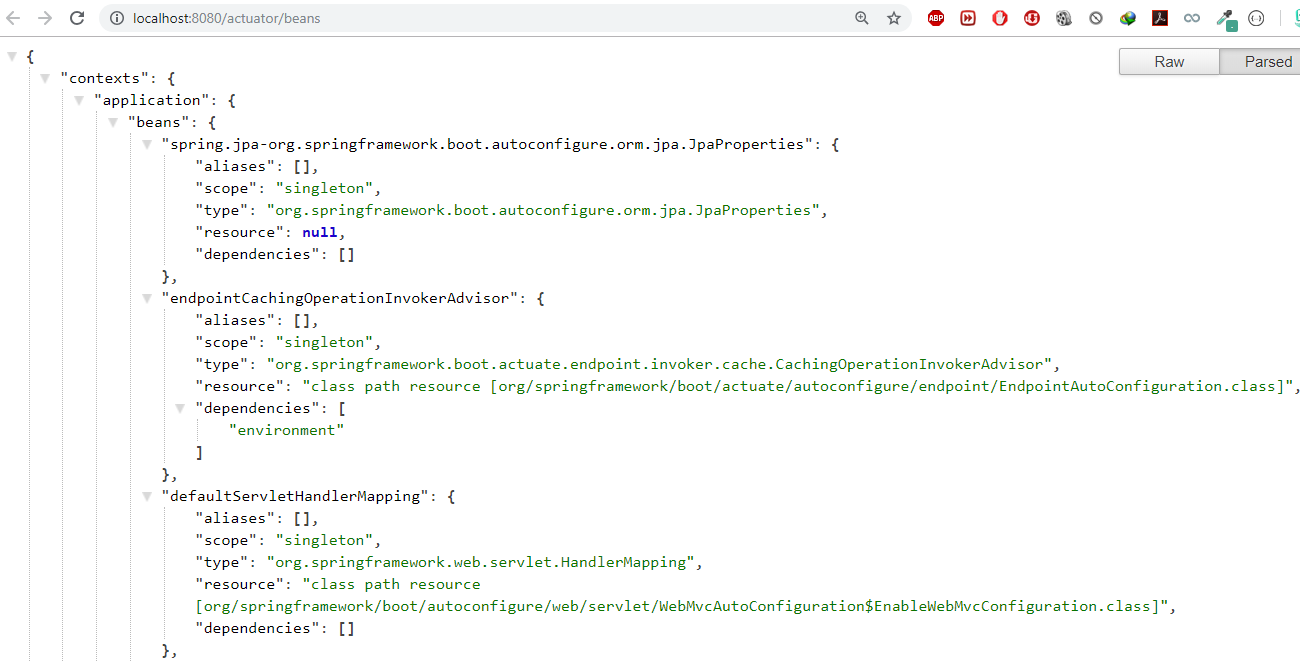
Task: Click the film reel extension icon
Action: click(x=1063, y=18)
